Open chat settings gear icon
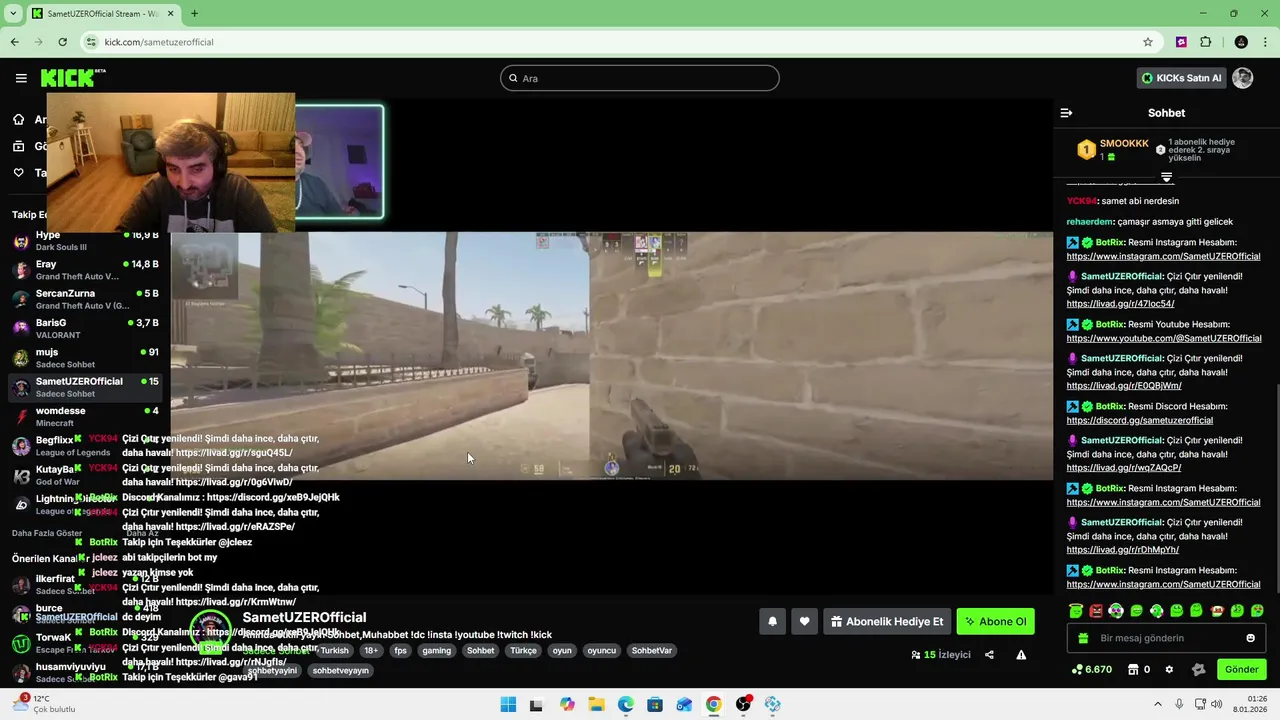The height and width of the screenshot is (720, 1280). click(x=1169, y=669)
